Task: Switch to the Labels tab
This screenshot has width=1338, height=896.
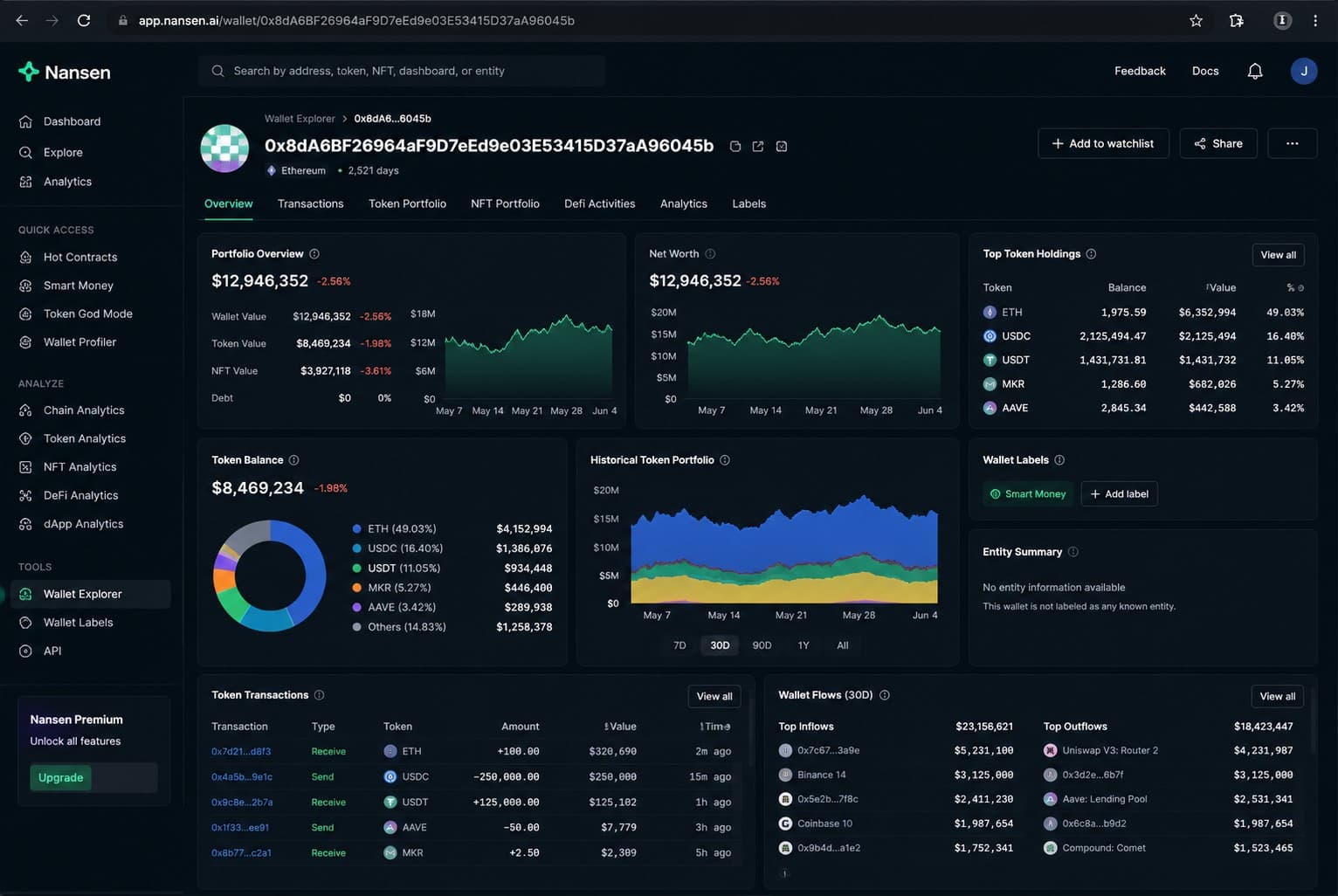Action: (x=749, y=203)
